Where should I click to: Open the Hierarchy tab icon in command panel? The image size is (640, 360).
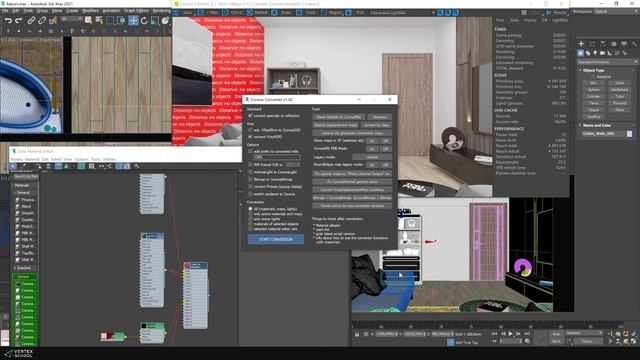pos(602,44)
